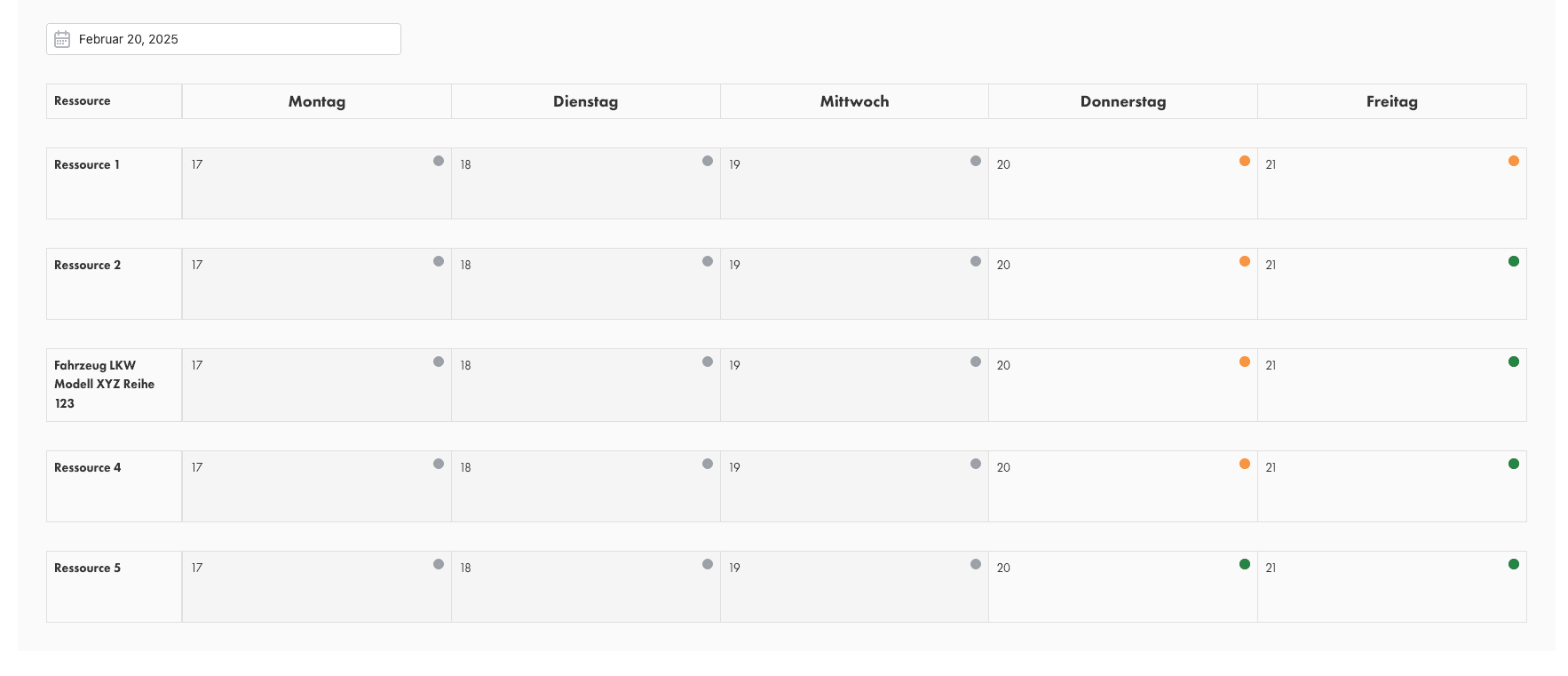Screen dimensions: 1568x676
Task: Click green status dot for Ressource 5 Thursday
Action: 1244,564
